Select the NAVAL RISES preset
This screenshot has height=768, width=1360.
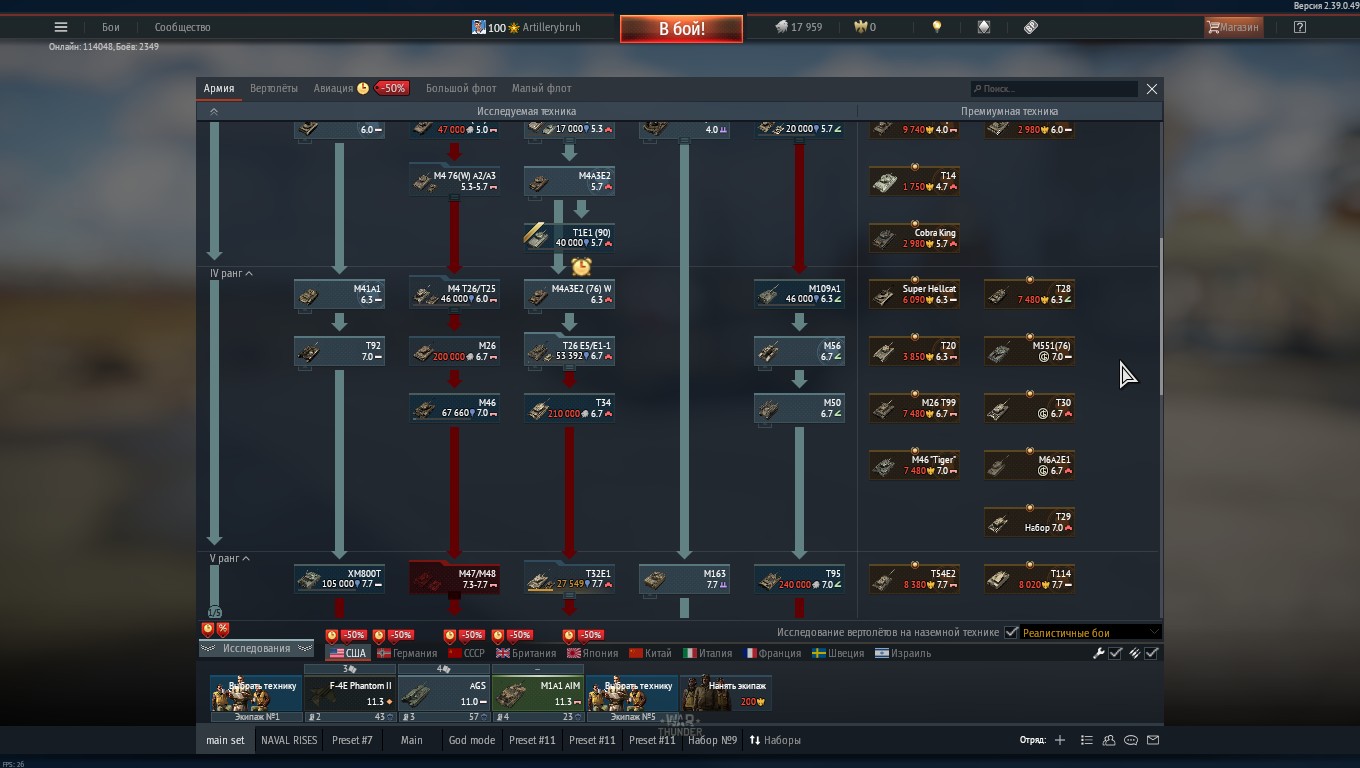pos(289,740)
